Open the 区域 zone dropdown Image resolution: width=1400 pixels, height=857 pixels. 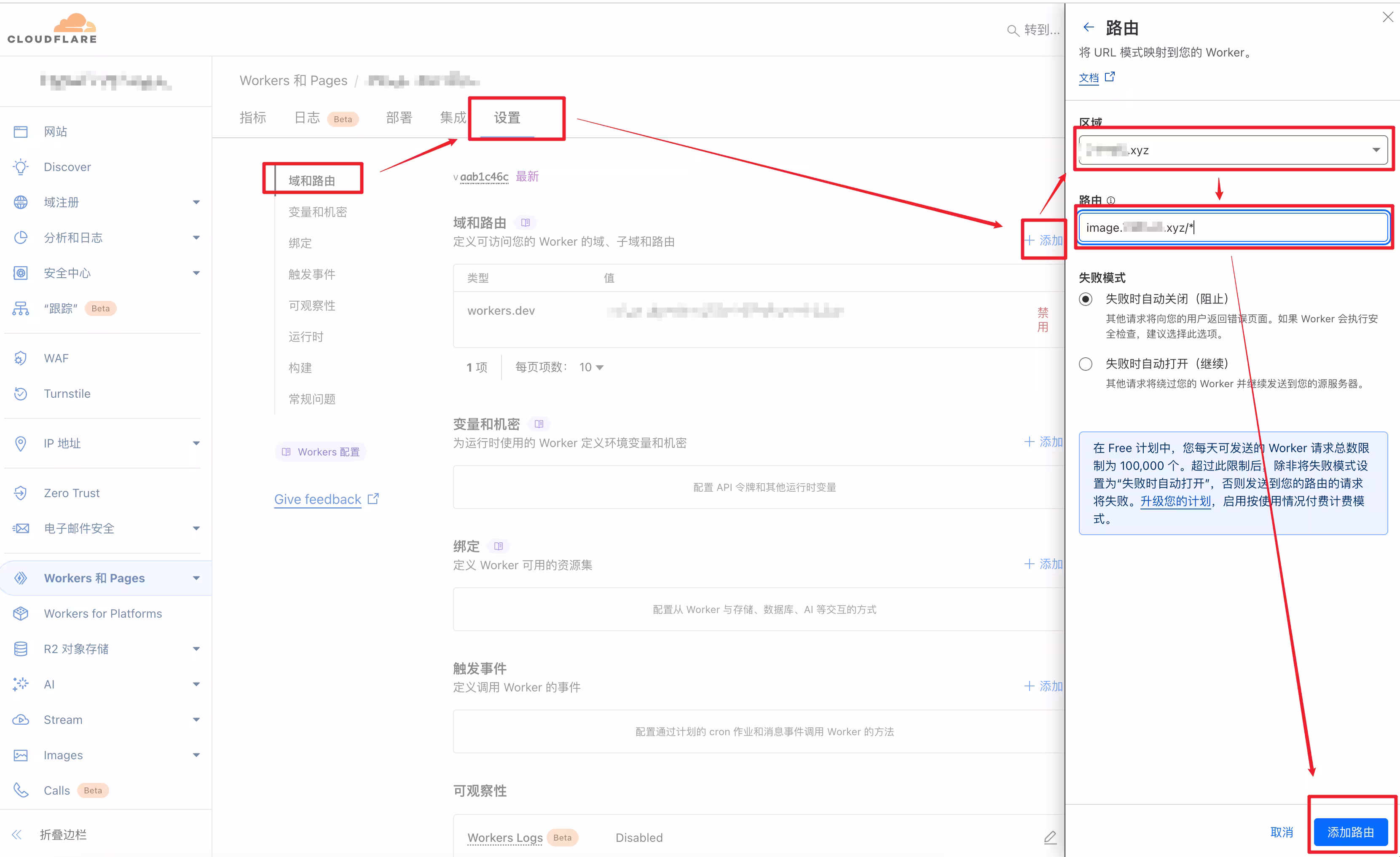point(1233,150)
